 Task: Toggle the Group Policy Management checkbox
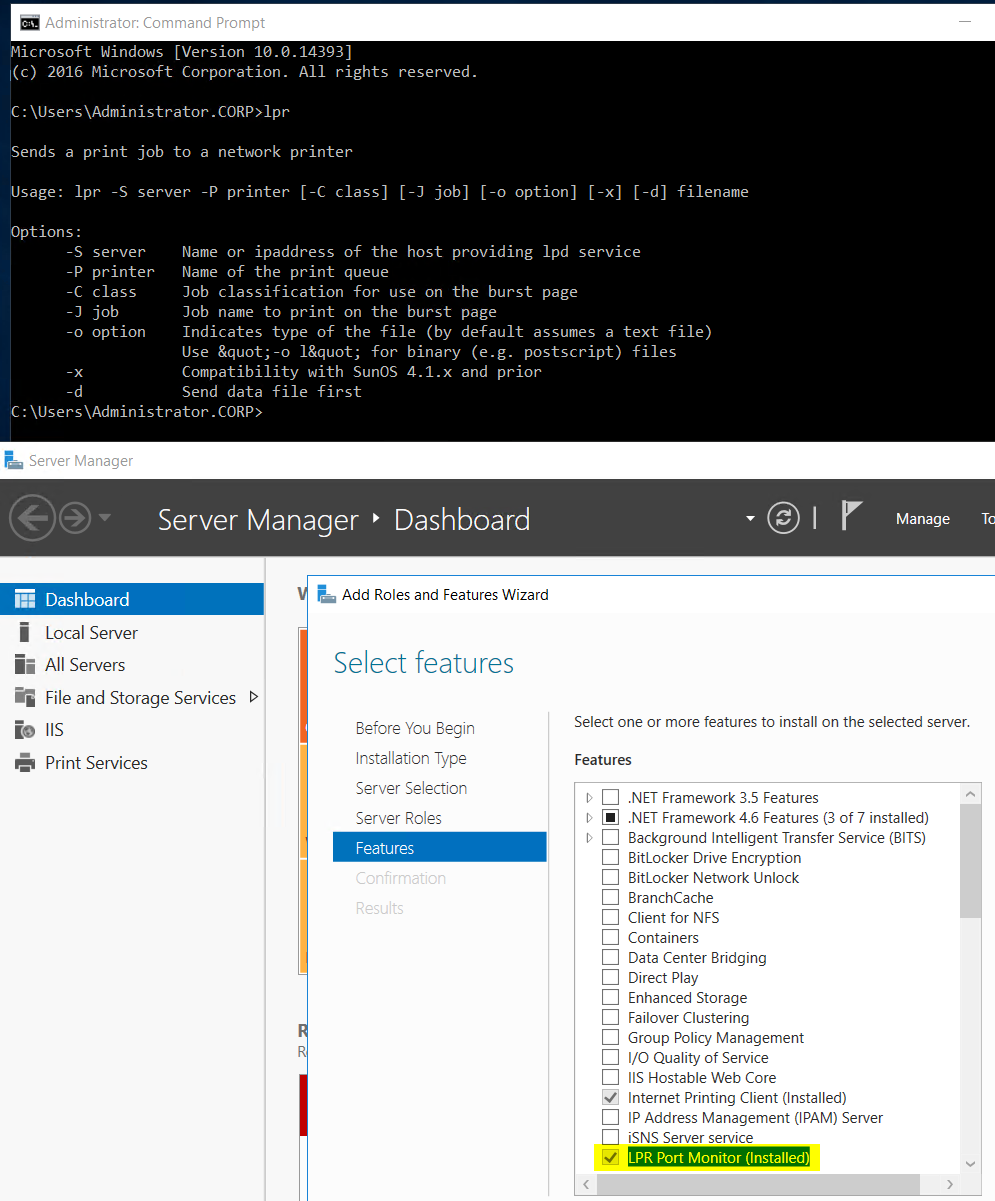click(x=610, y=1038)
